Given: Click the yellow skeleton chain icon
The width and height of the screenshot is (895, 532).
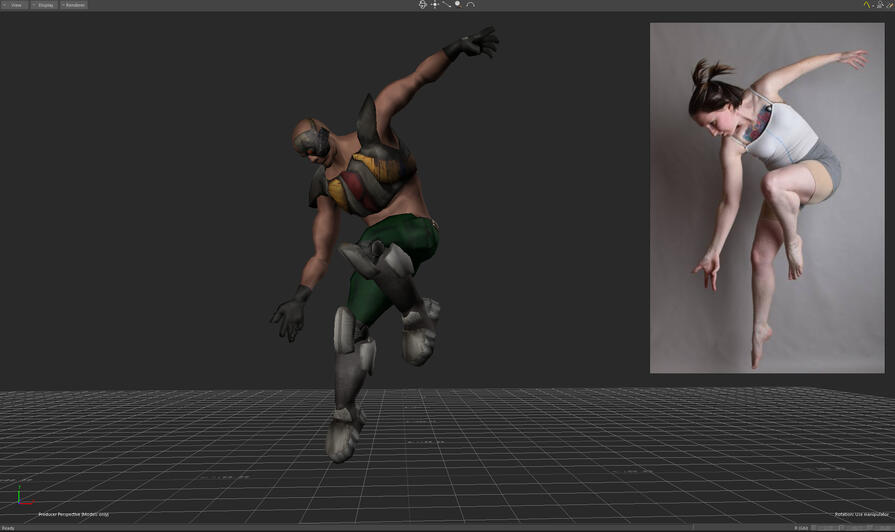Looking at the screenshot, I should tap(867, 5).
